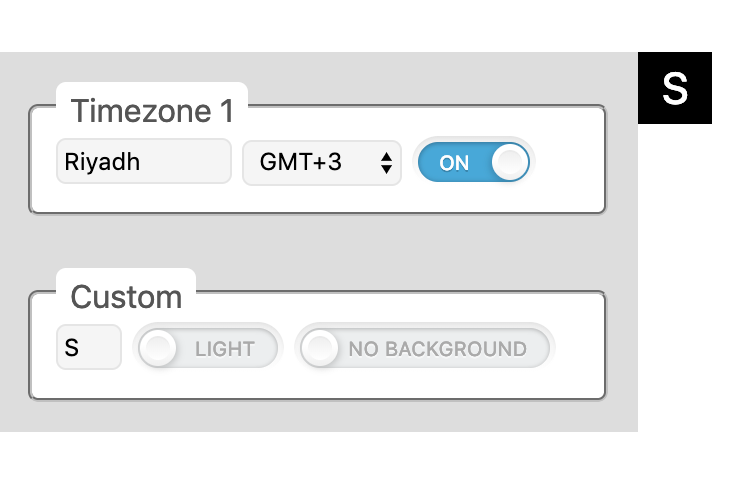This screenshot has height=486, width=730.
Task: Toggle the LIGHT theme switch
Action: tap(208, 349)
